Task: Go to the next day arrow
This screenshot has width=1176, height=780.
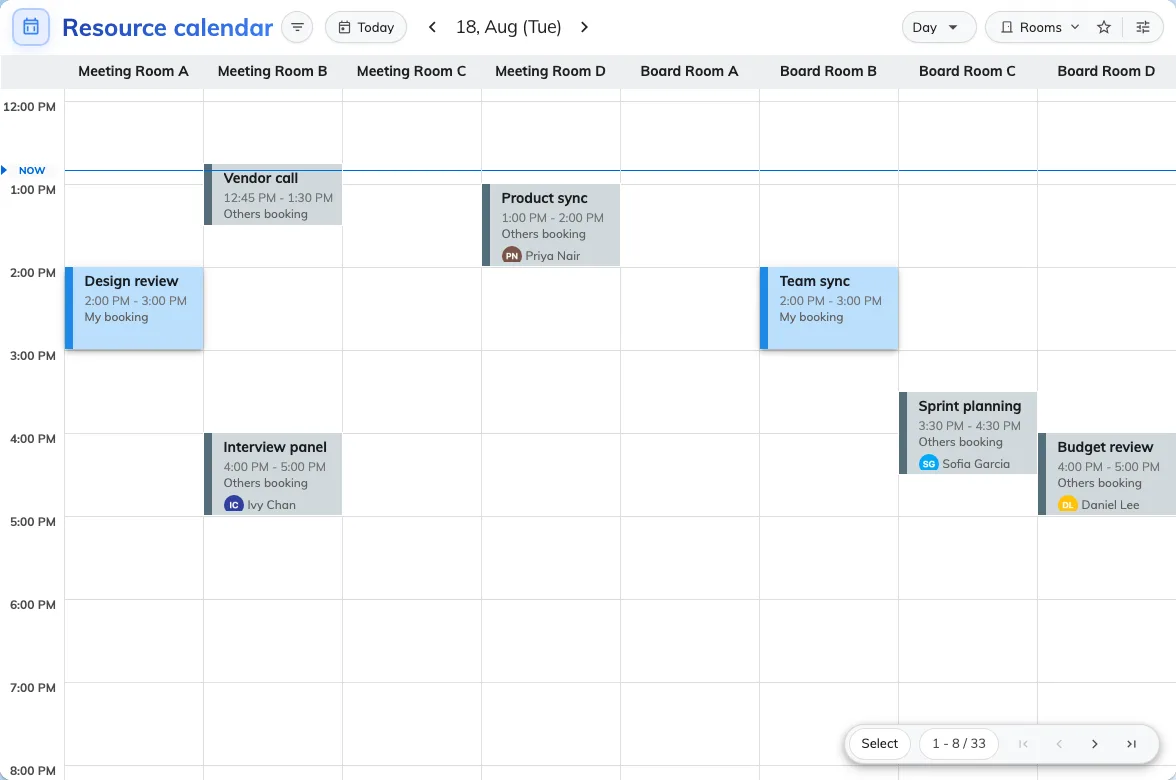Action: tap(584, 27)
